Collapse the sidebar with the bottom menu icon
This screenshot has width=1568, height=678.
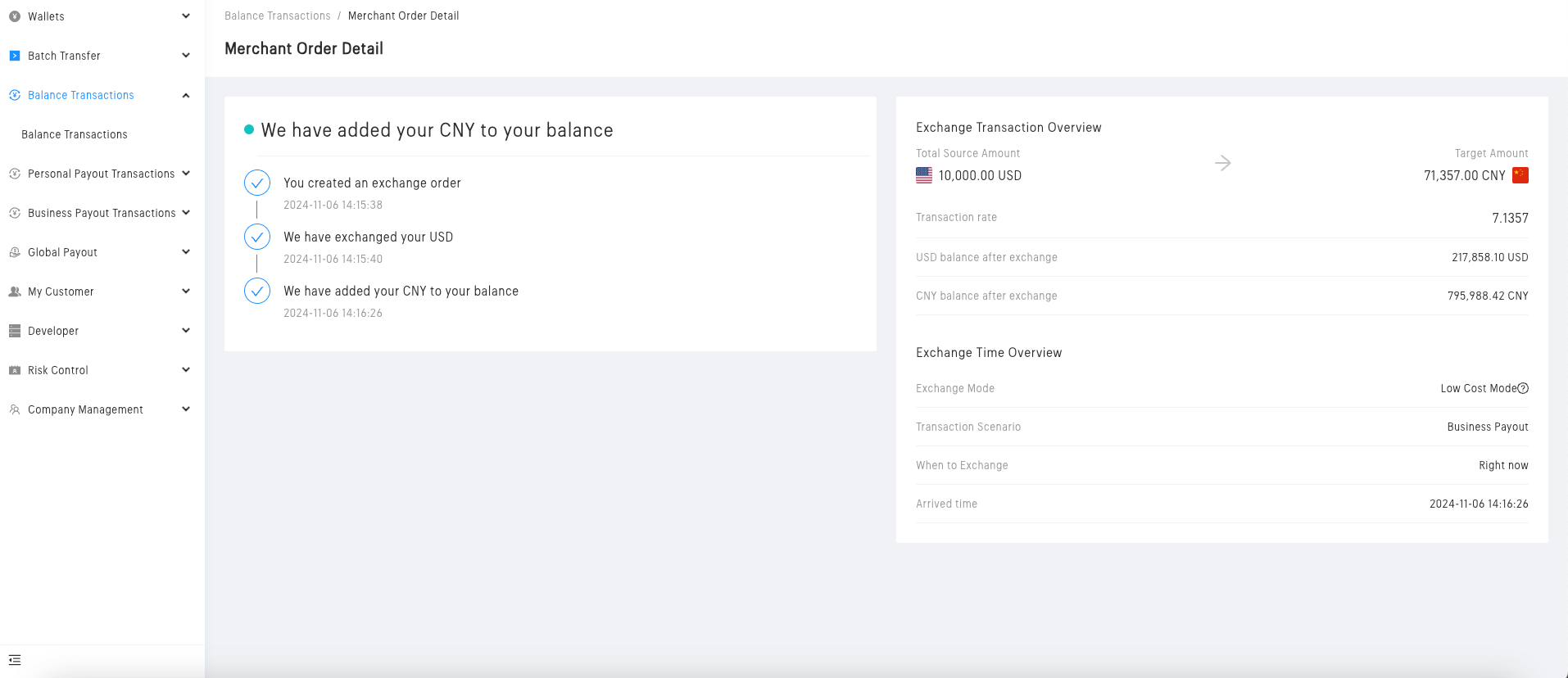point(15,660)
